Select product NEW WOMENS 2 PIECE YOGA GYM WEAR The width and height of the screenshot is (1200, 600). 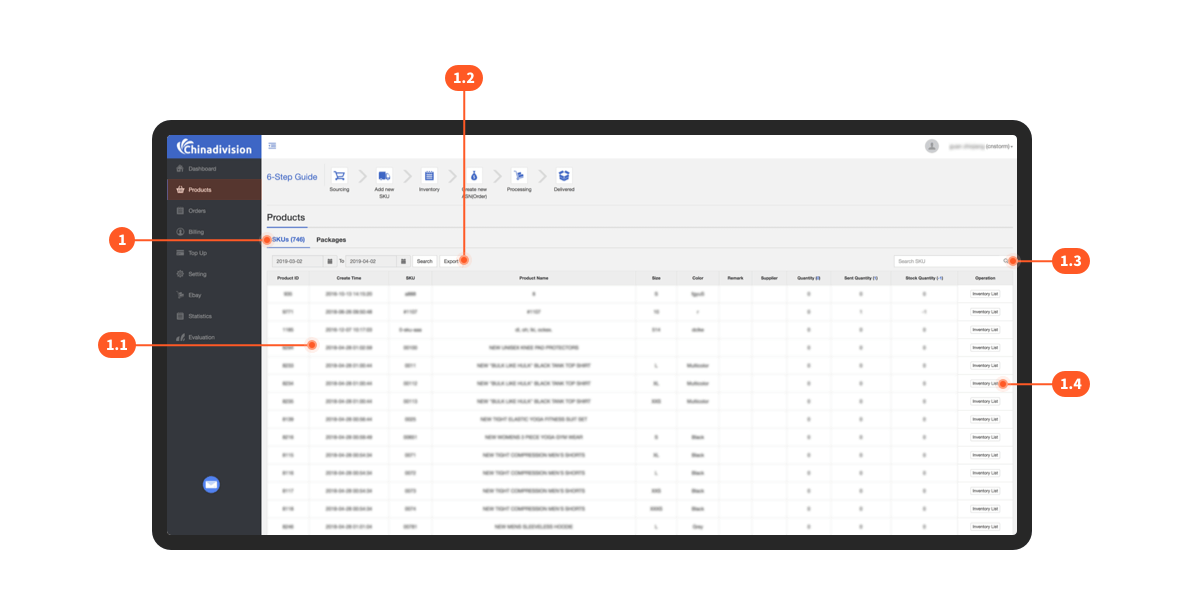click(534, 437)
